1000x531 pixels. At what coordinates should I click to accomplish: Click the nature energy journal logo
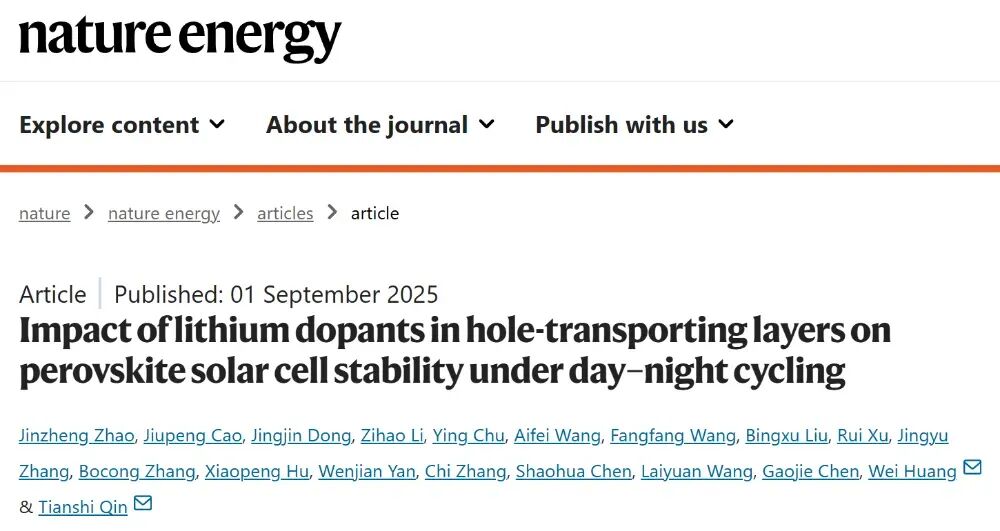coord(180,39)
